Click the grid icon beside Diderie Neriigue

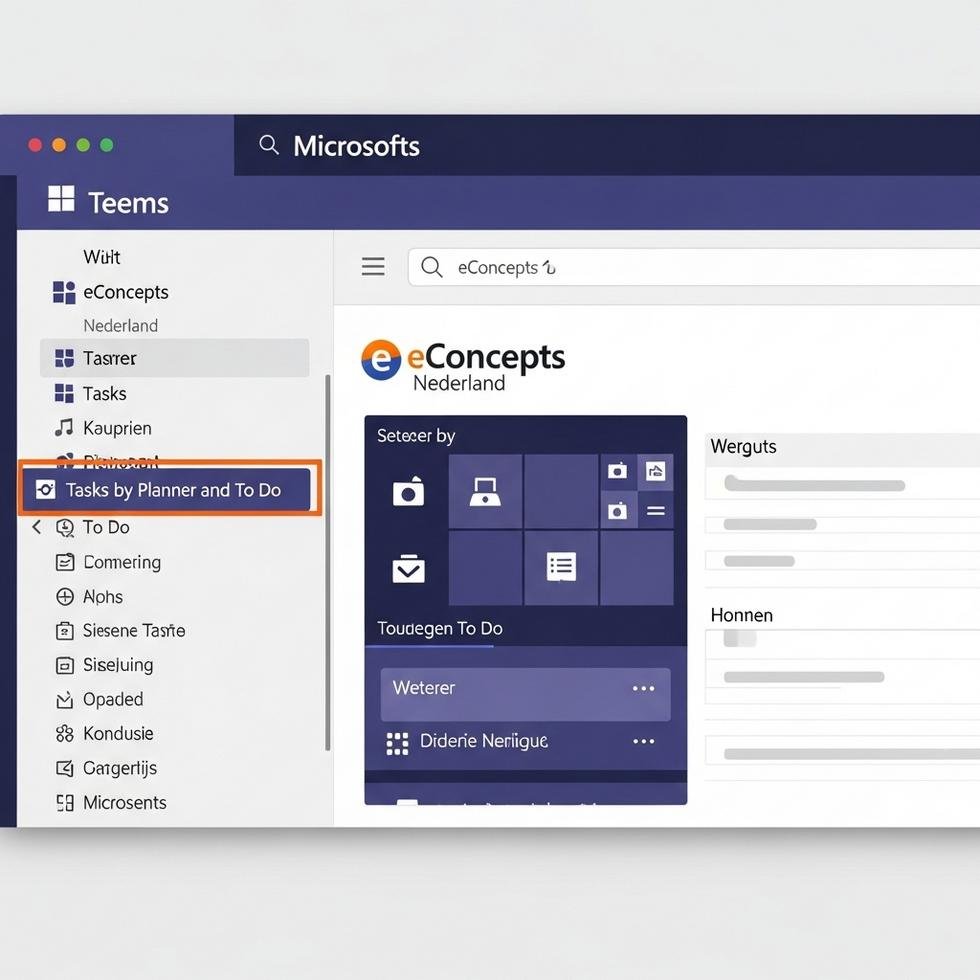coord(397,742)
